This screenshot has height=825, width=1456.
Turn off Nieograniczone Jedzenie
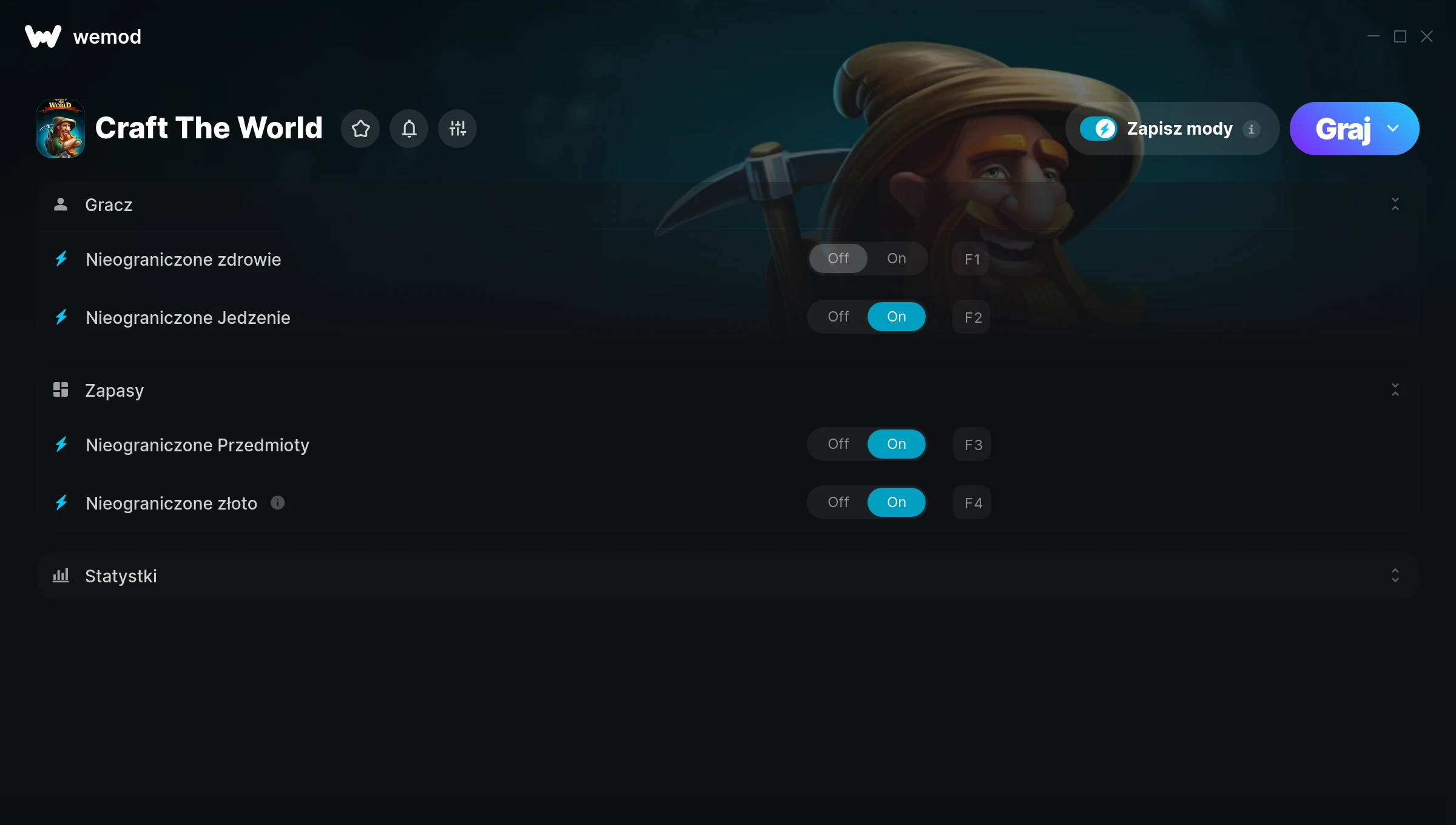tap(838, 317)
